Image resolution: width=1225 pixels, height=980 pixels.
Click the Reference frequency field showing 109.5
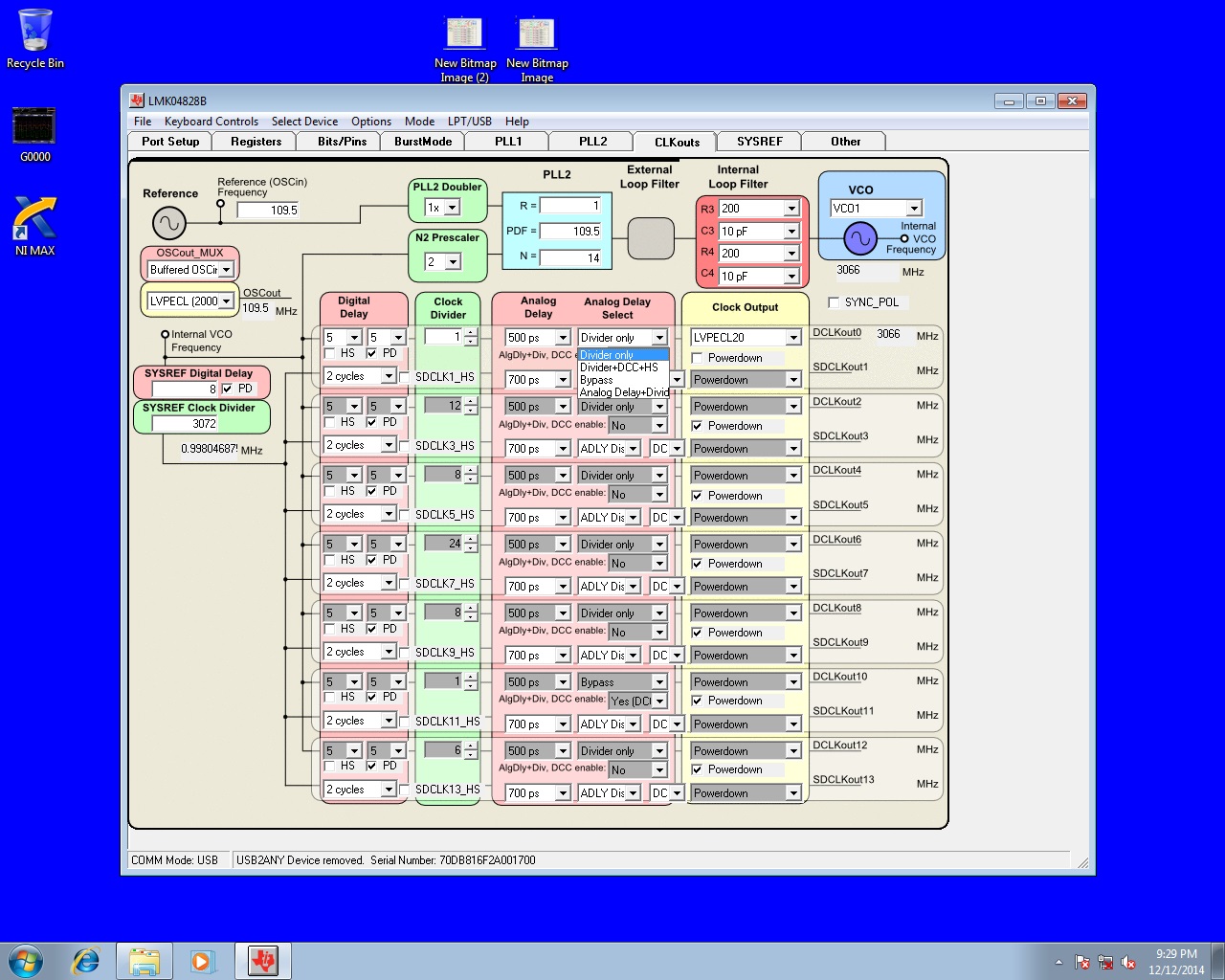point(268,211)
